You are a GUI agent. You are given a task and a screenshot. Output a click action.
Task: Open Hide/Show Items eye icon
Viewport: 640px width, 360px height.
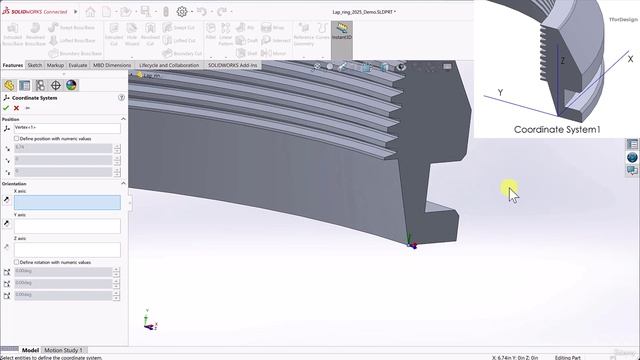pos(401,67)
